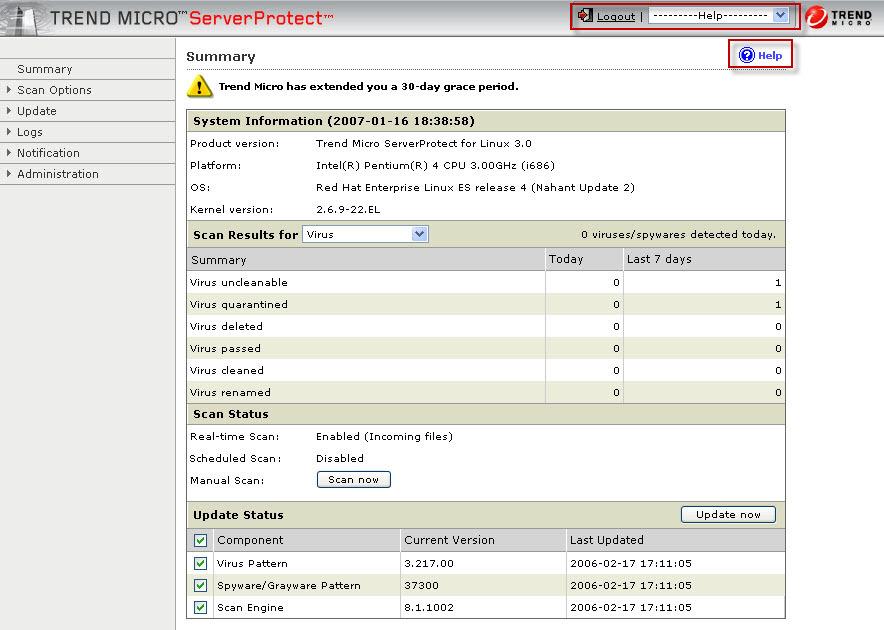Click the blue Help question mark icon
884x630 pixels.
pyautogui.click(x=746, y=56)
